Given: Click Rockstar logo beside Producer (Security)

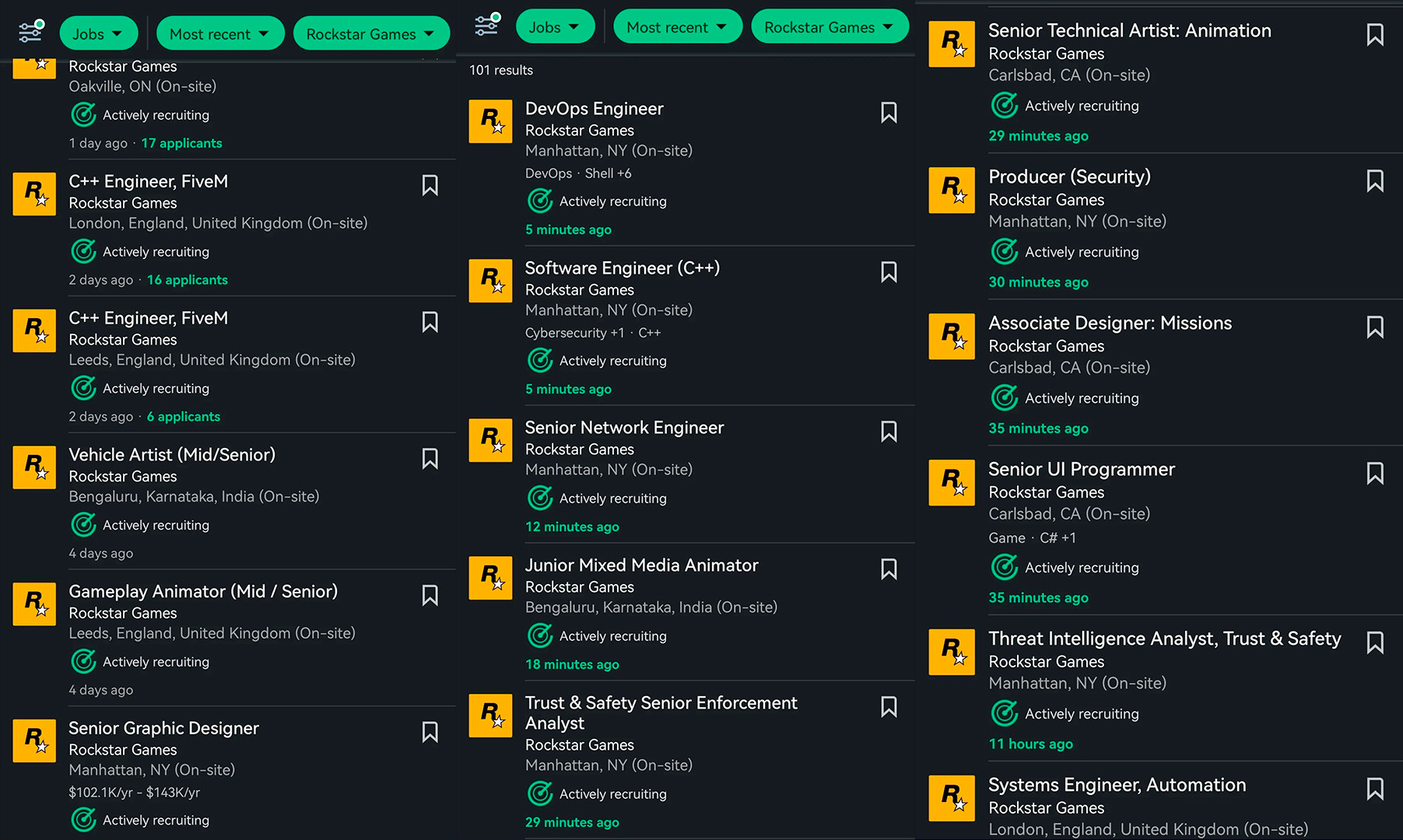Looking at the screenshot, I should 952,191.
